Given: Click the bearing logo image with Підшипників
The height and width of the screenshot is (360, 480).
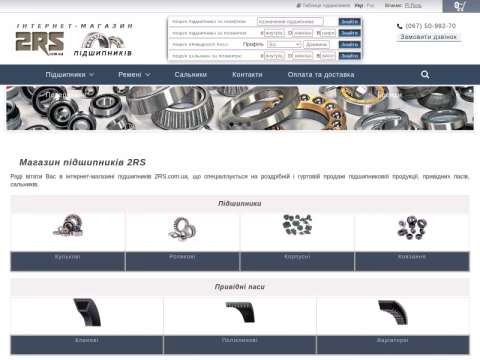Looking at the screenshot, I should [103, 44].
